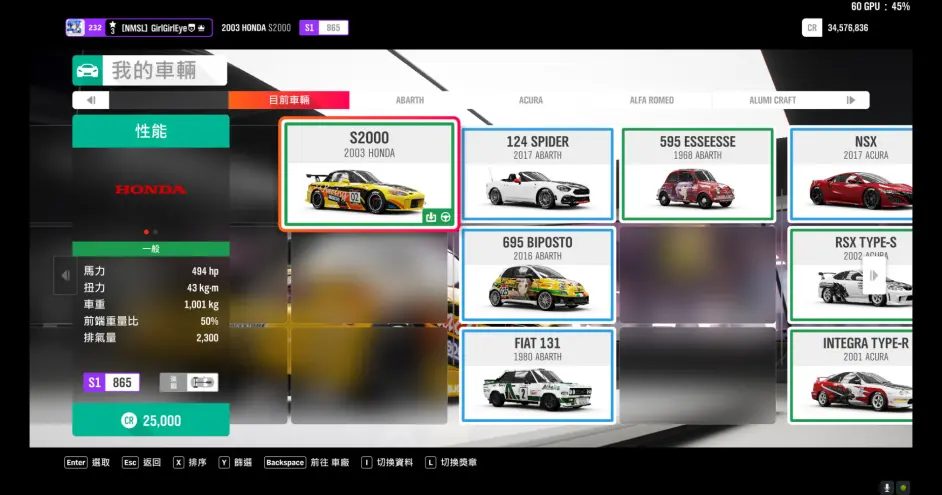This screenshot has height=495, width=942.
Task: Click the S1 865 class badge in stats panel
Action: pyautogui.click(x=111, y=382)
